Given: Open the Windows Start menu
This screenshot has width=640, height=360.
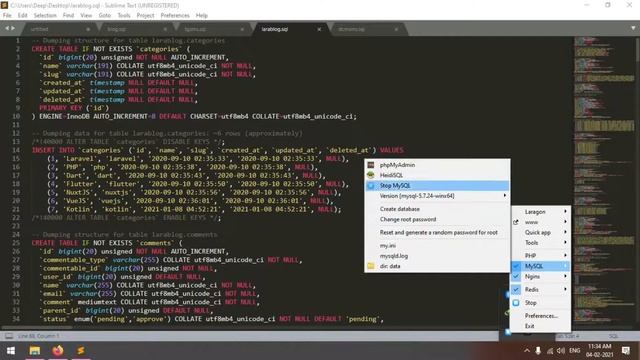Looking at the screenshot, I should [11, 351].
